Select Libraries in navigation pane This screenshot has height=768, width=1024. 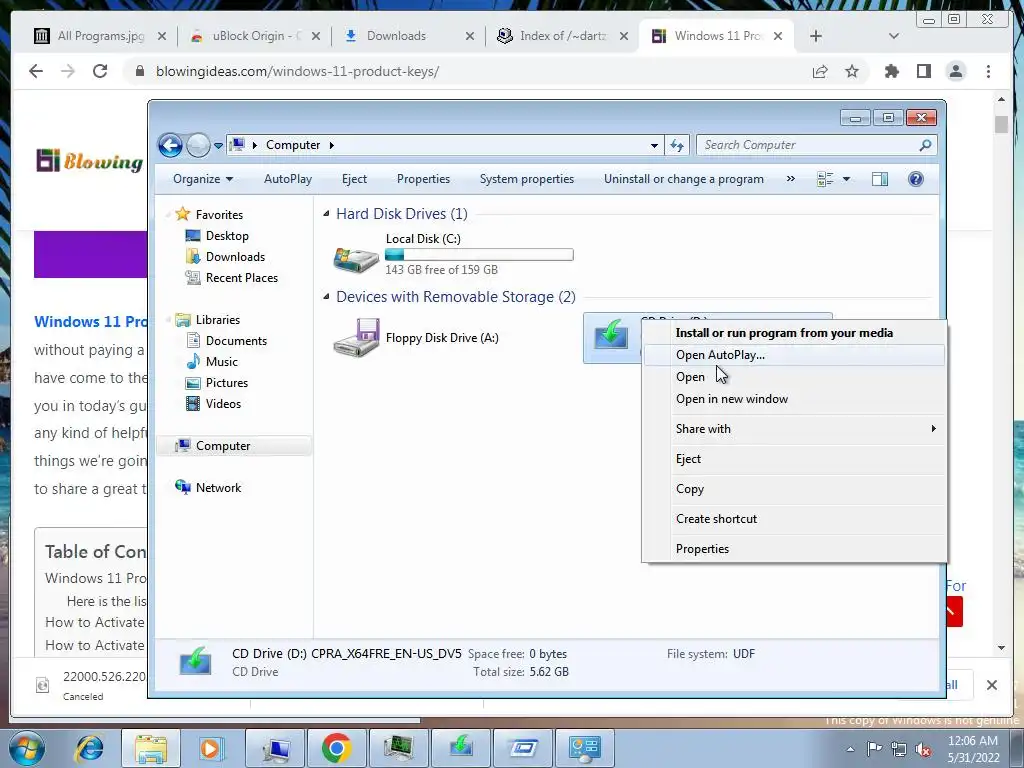(217, 319)
